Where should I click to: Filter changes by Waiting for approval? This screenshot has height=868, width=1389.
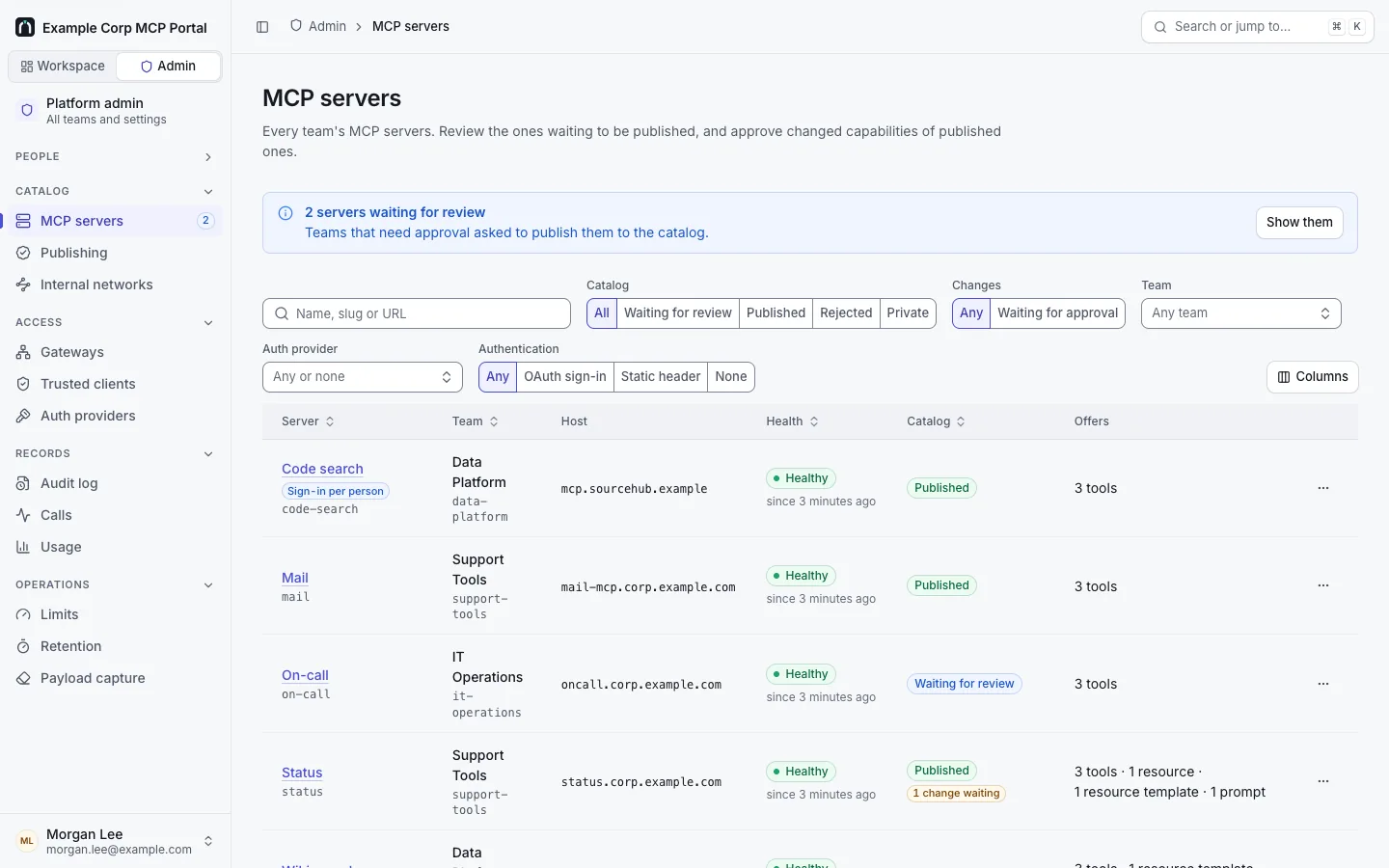tap(1057, 313)
